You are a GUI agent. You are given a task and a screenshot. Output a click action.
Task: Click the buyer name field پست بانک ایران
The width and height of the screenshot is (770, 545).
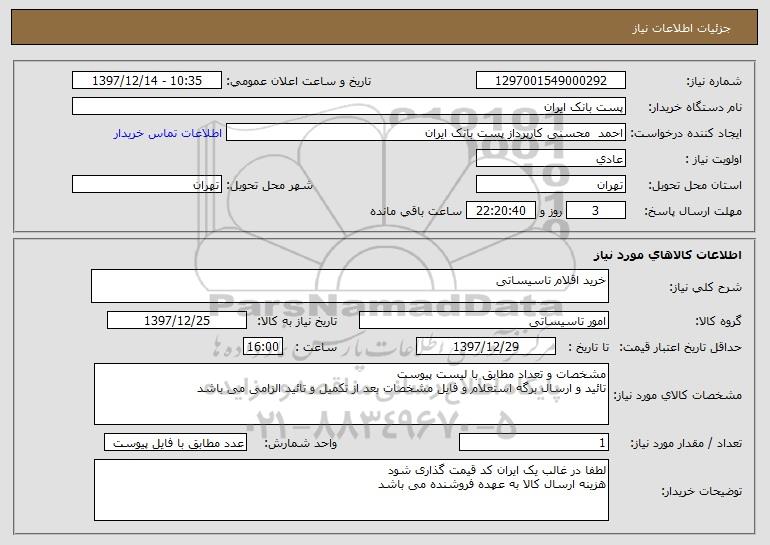click(x=349, y=107)
